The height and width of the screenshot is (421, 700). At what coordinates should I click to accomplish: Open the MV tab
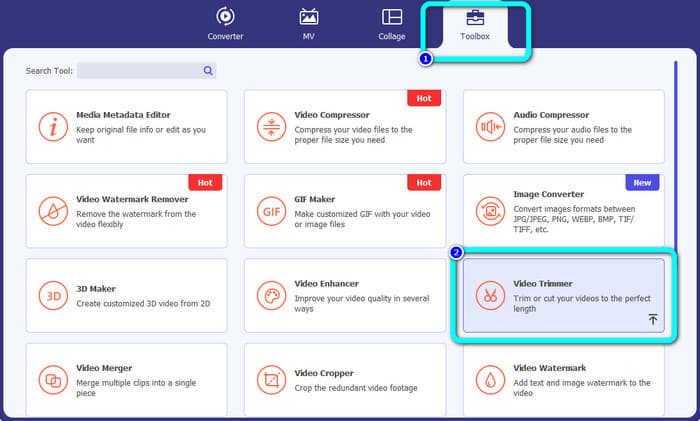click(309, 24)
